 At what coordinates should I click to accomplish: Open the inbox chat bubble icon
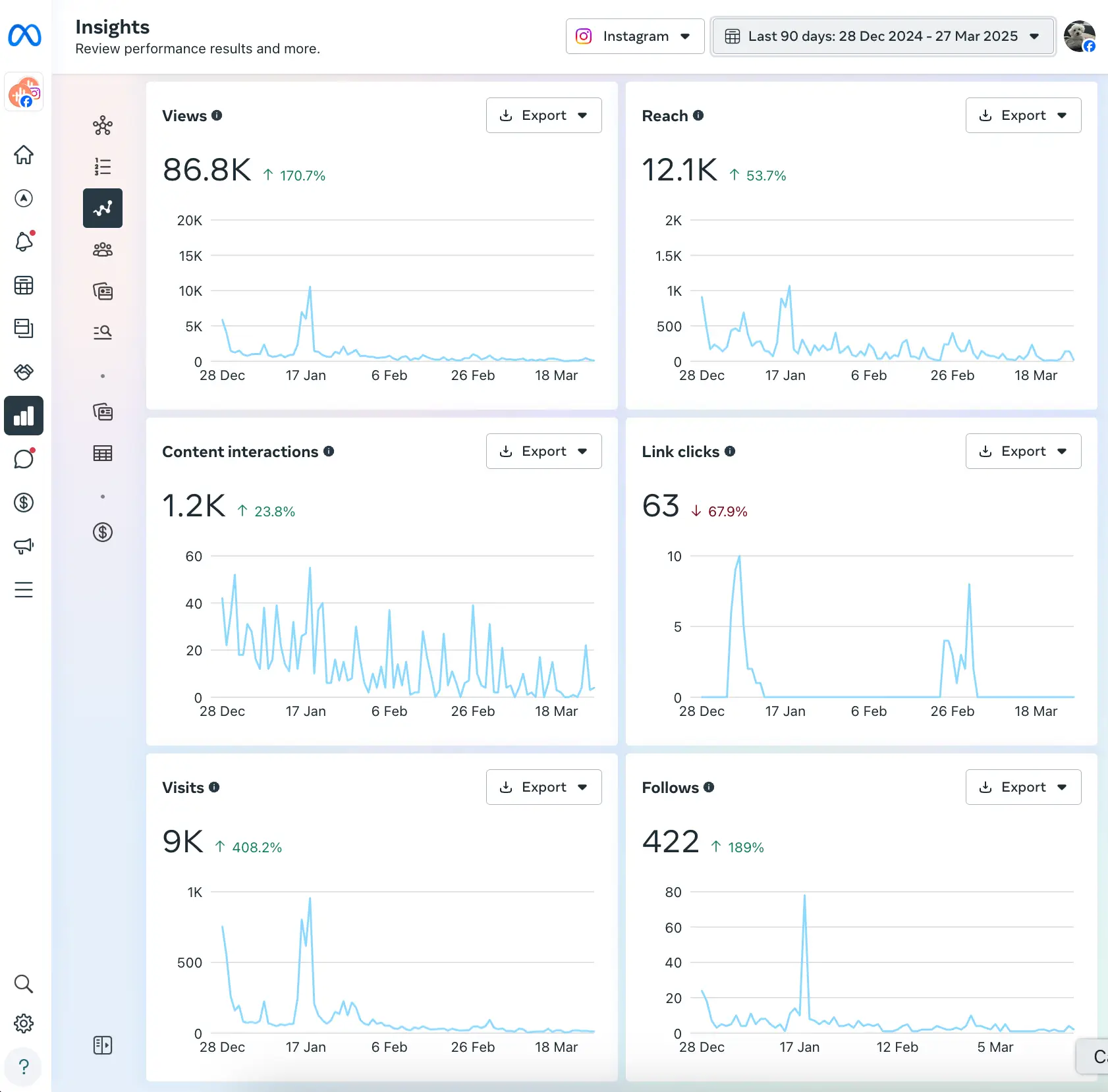click(24, 459)
